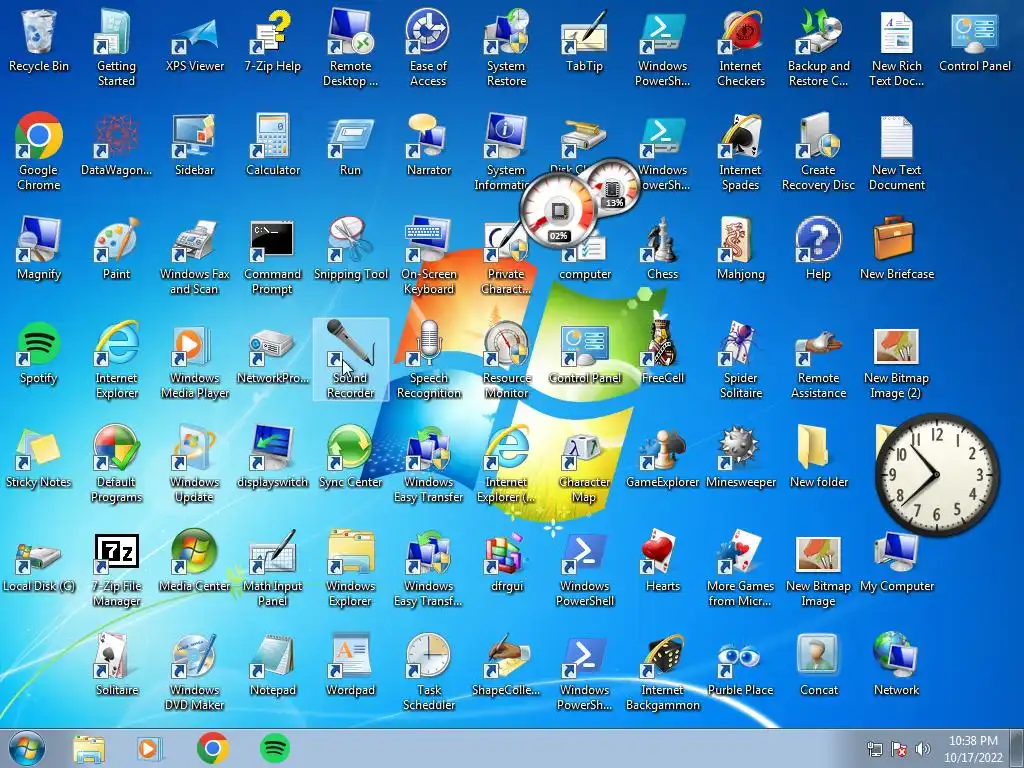This screenshot has height=768, width=1024.
Task: Open 7-Zip Help shortcut
Action: pyautogui.click(x=272, y=33)
